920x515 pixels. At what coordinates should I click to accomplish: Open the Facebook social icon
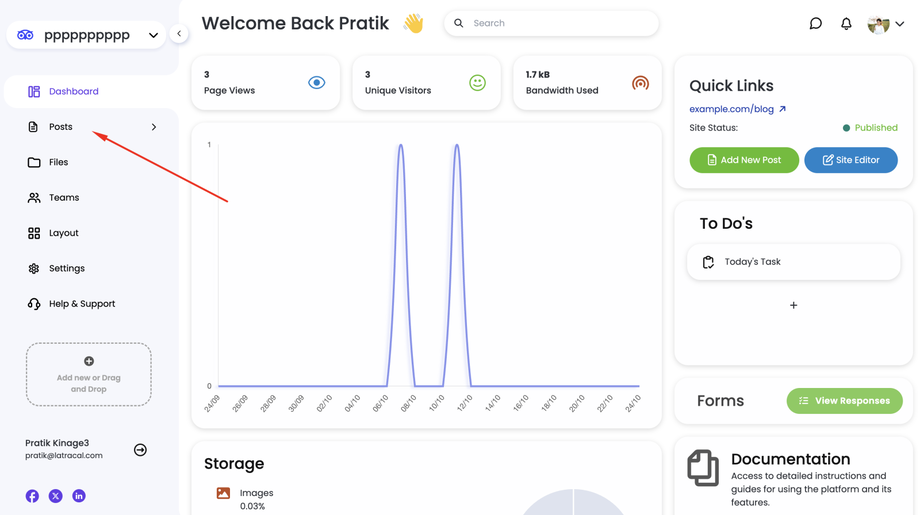tap(32, 496)
